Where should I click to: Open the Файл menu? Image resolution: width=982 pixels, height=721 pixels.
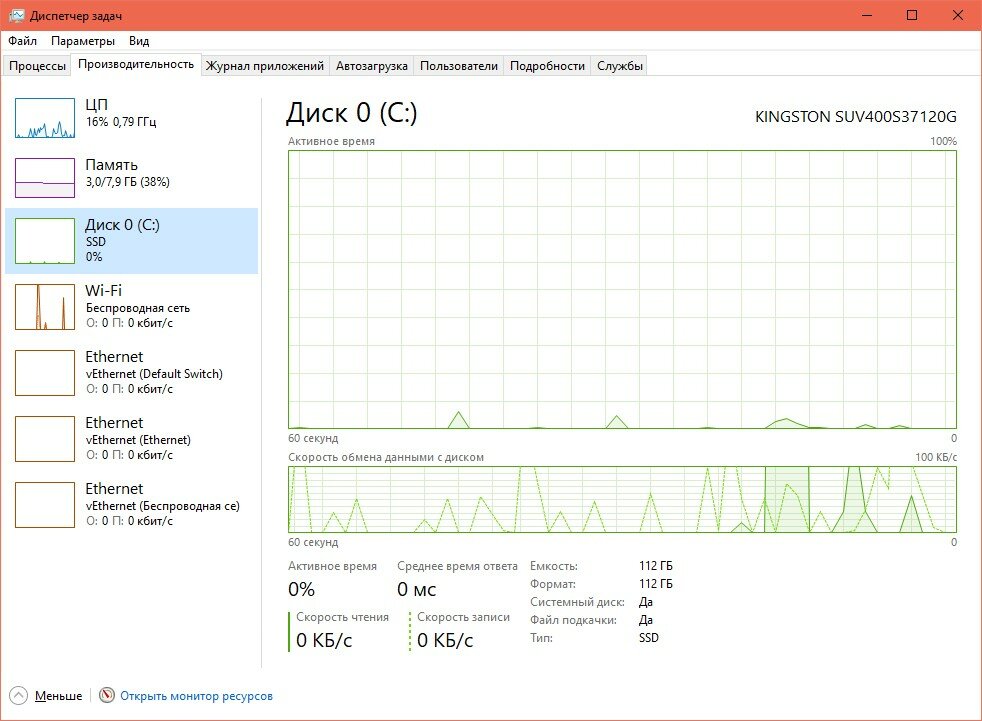[x=23, y=41]
